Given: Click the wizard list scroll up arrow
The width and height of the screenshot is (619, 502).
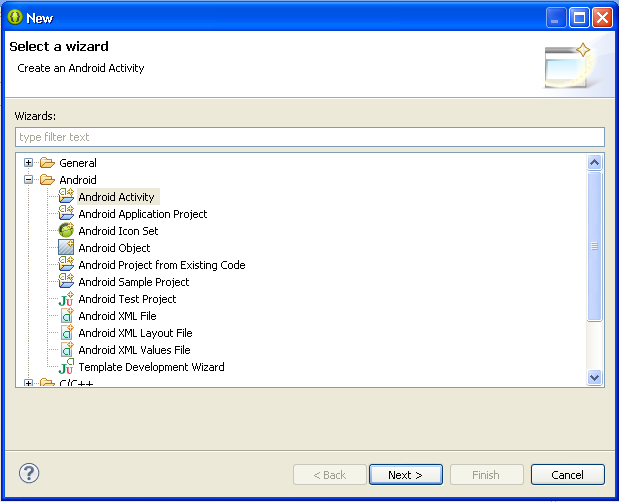Looking at the screenshot, I should tap(594, 162).
